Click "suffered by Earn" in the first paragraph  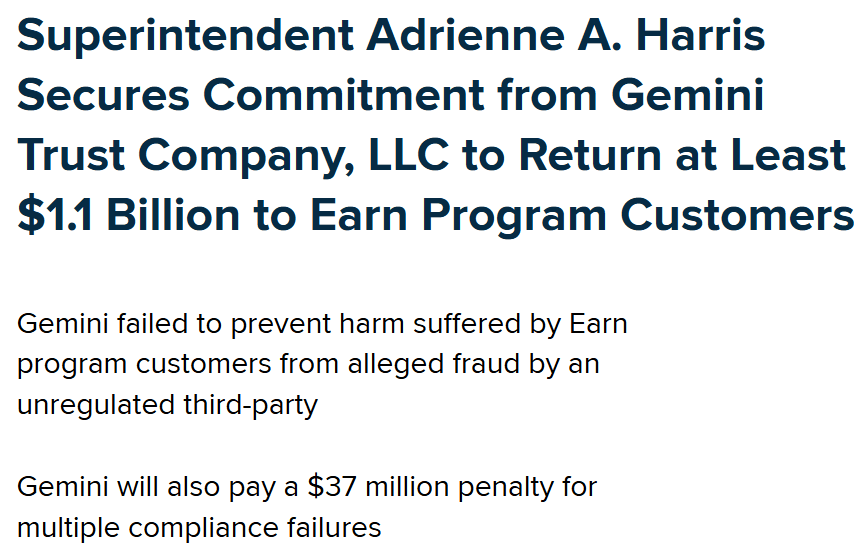[x=520, y=324]
